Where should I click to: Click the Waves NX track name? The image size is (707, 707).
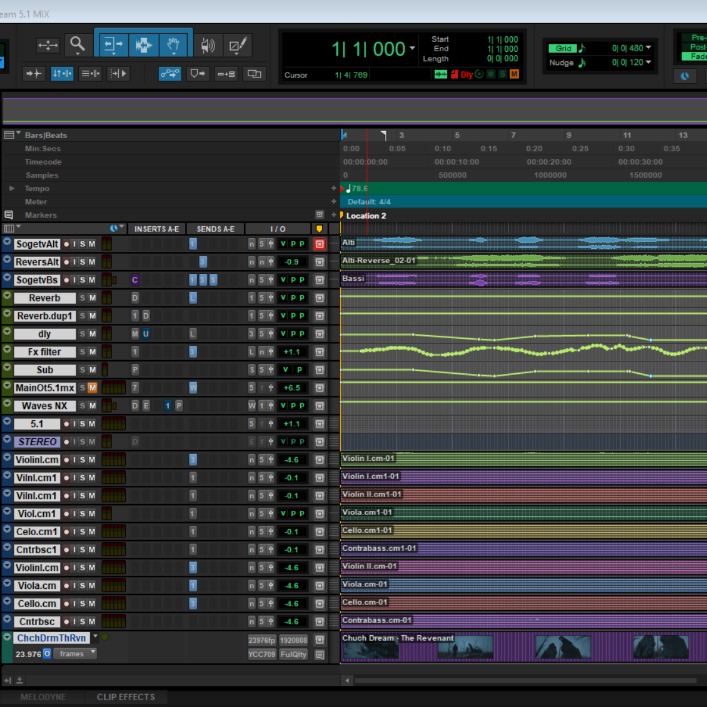coord(43,406)
